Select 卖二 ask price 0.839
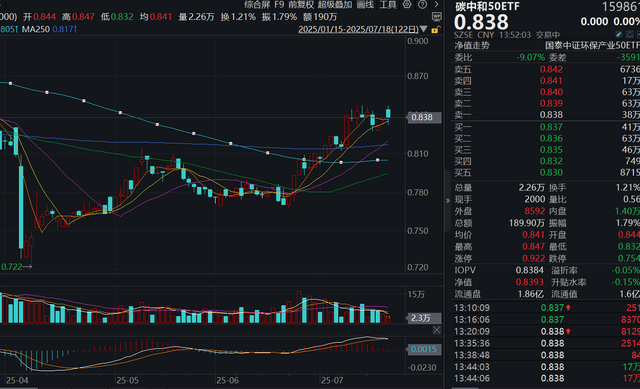640x389 pixels. 551,104
